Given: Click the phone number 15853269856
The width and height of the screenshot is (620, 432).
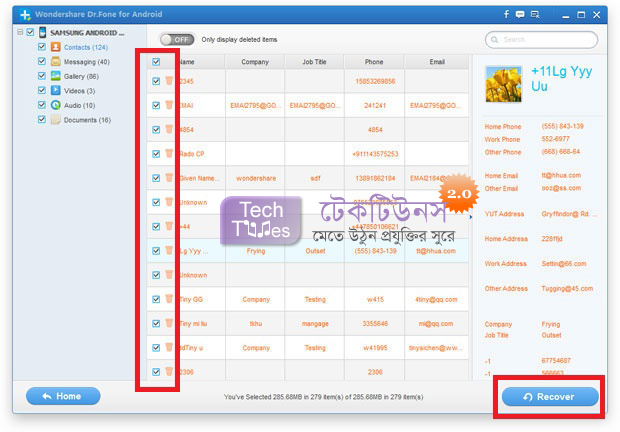Looking at the screenshot, I should (375, 81).
